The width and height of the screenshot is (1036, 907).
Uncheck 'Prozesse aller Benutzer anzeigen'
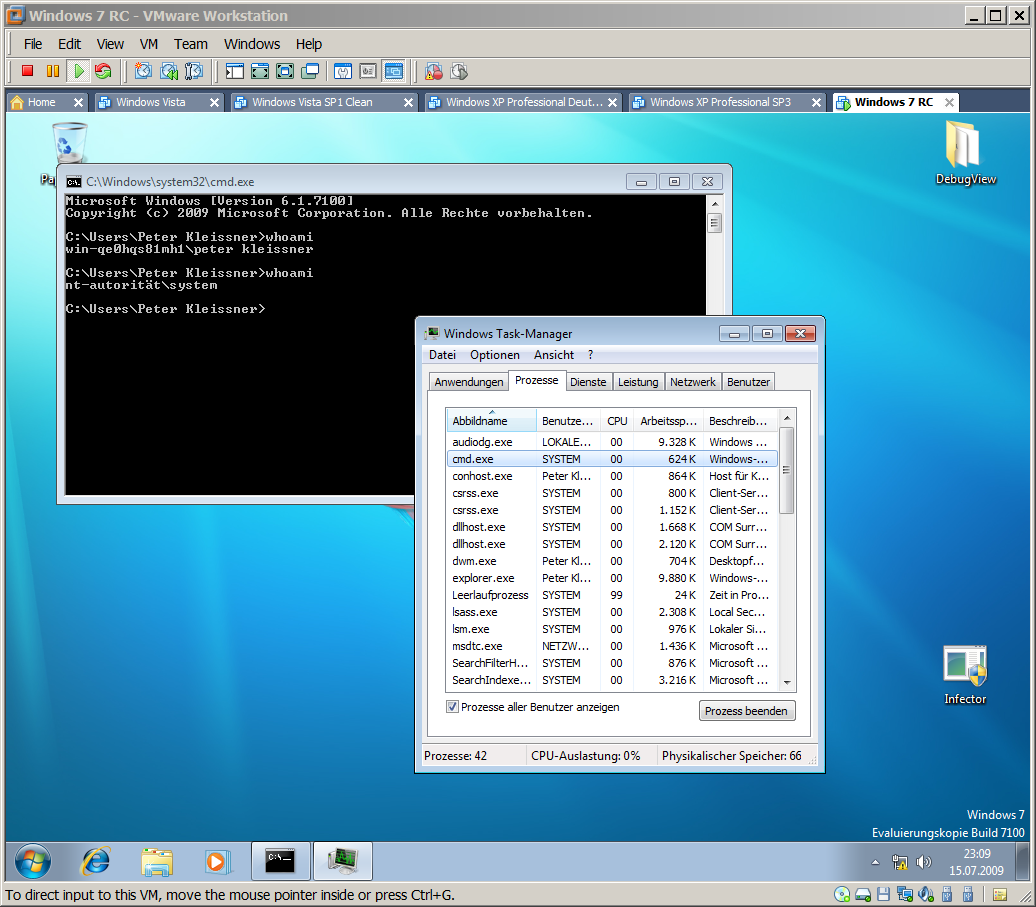point(453,706)
